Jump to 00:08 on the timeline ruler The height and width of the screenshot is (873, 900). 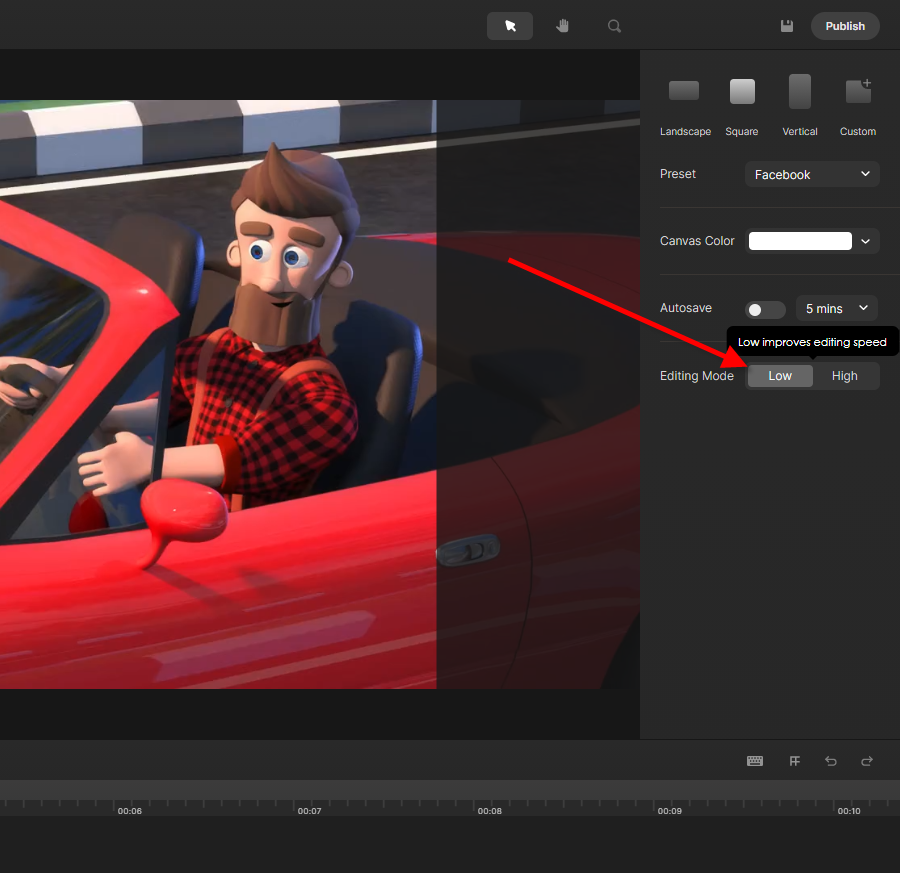(x=490, y=811)
